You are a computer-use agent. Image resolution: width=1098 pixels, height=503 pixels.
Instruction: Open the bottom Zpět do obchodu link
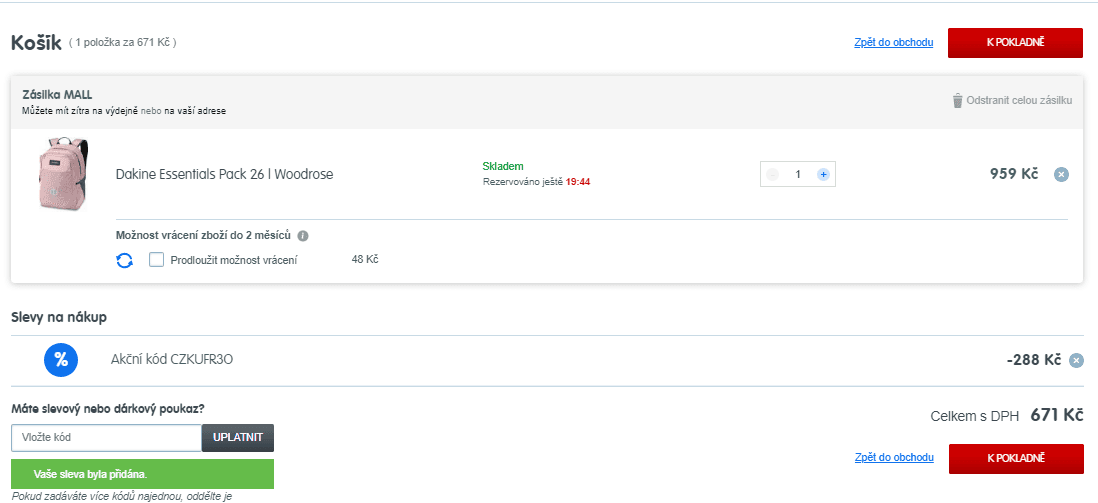pos(894,457)
